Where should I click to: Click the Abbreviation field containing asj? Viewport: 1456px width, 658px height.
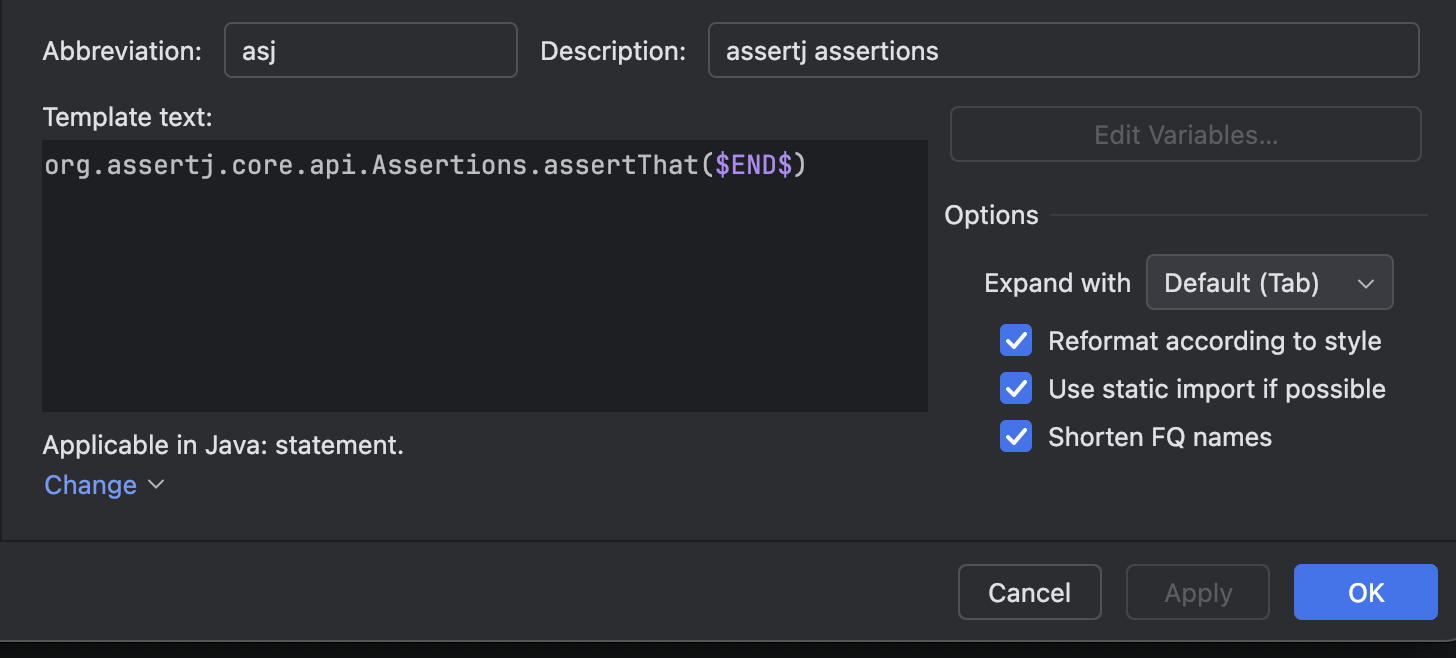(x=370, y=51)
